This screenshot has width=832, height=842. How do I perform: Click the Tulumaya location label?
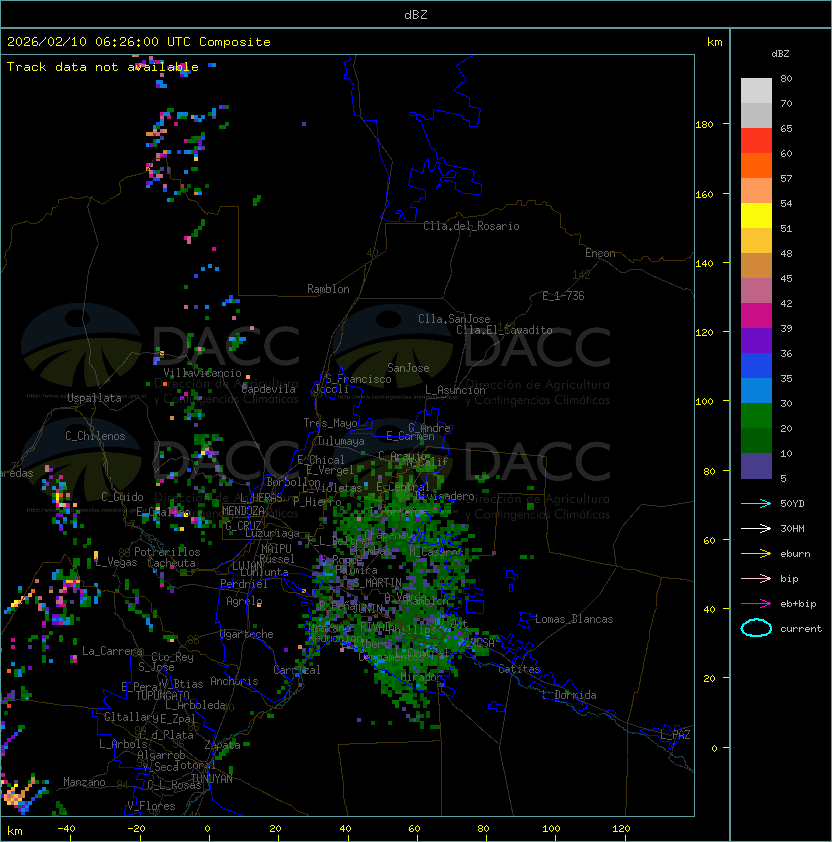[341, 441]
